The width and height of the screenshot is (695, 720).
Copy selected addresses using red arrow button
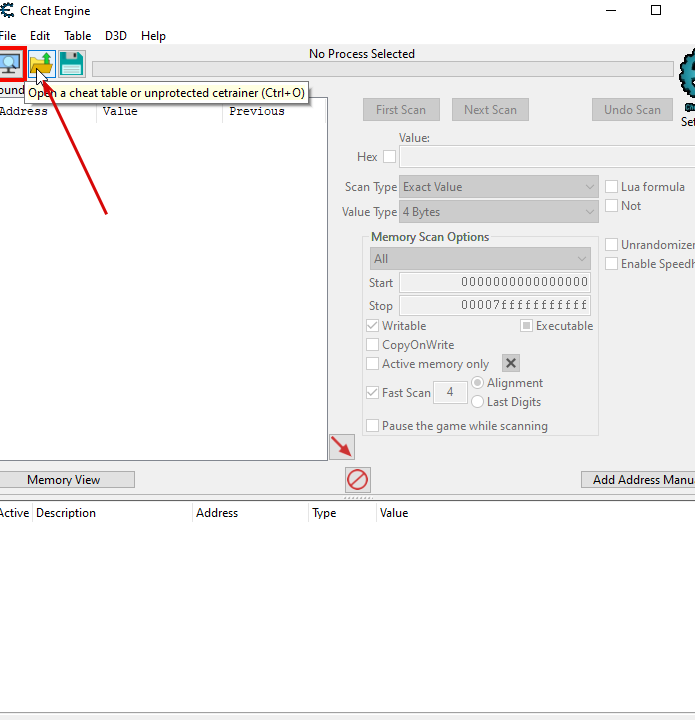tap(342, 447)
